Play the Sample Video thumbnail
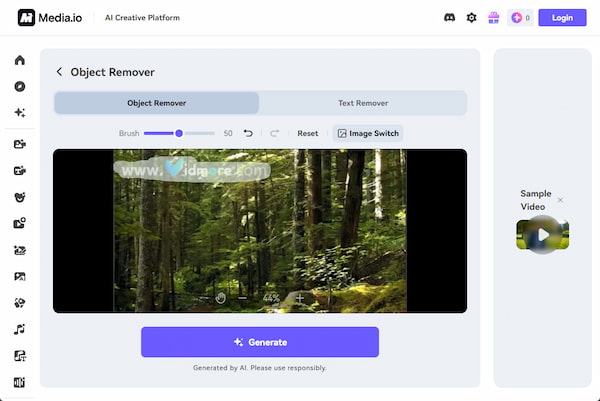Viewport: 600px width, 401px height. pos(542,236)
